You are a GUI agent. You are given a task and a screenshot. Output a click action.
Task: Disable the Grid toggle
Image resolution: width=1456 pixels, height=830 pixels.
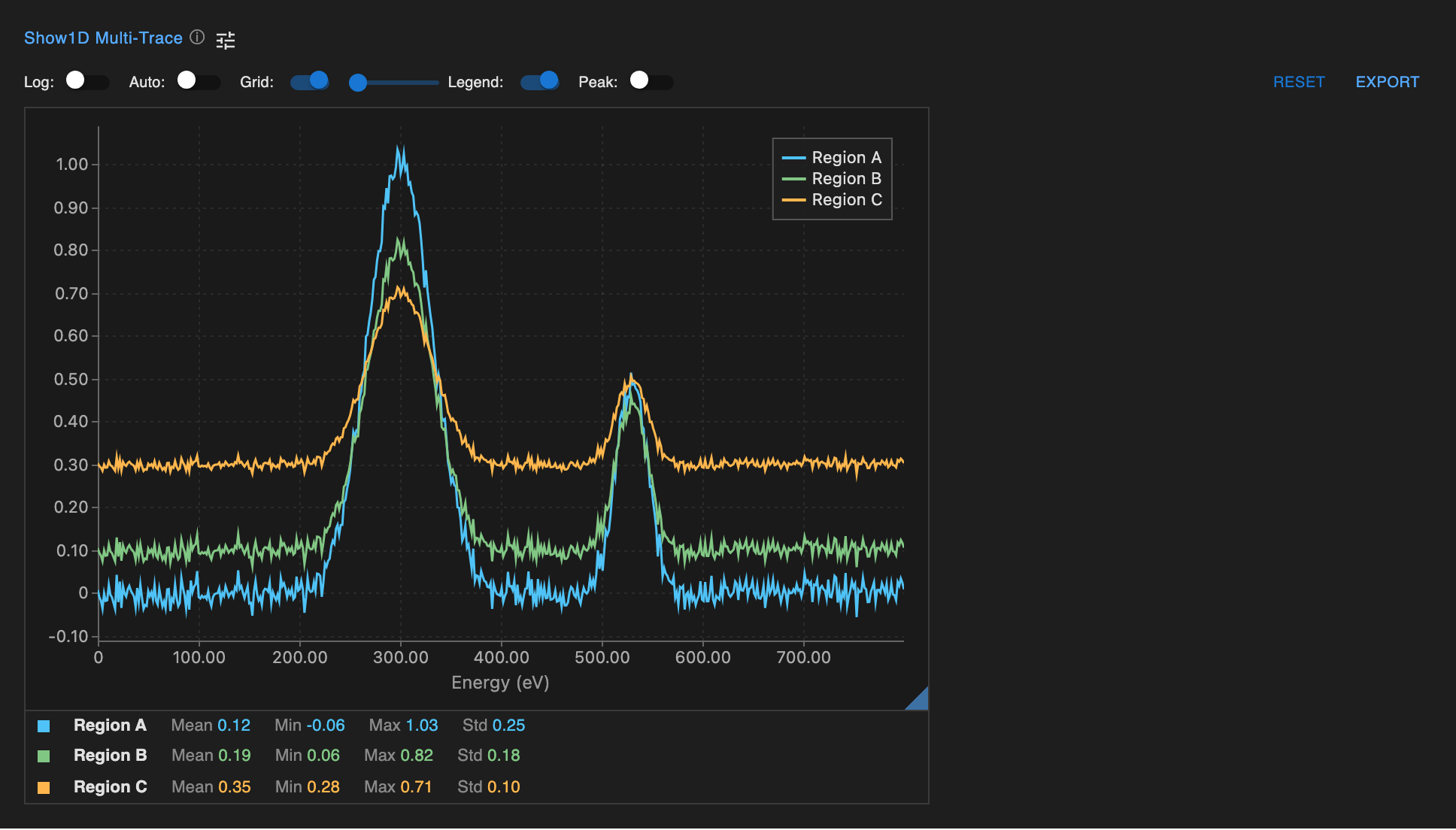[309, 80]
